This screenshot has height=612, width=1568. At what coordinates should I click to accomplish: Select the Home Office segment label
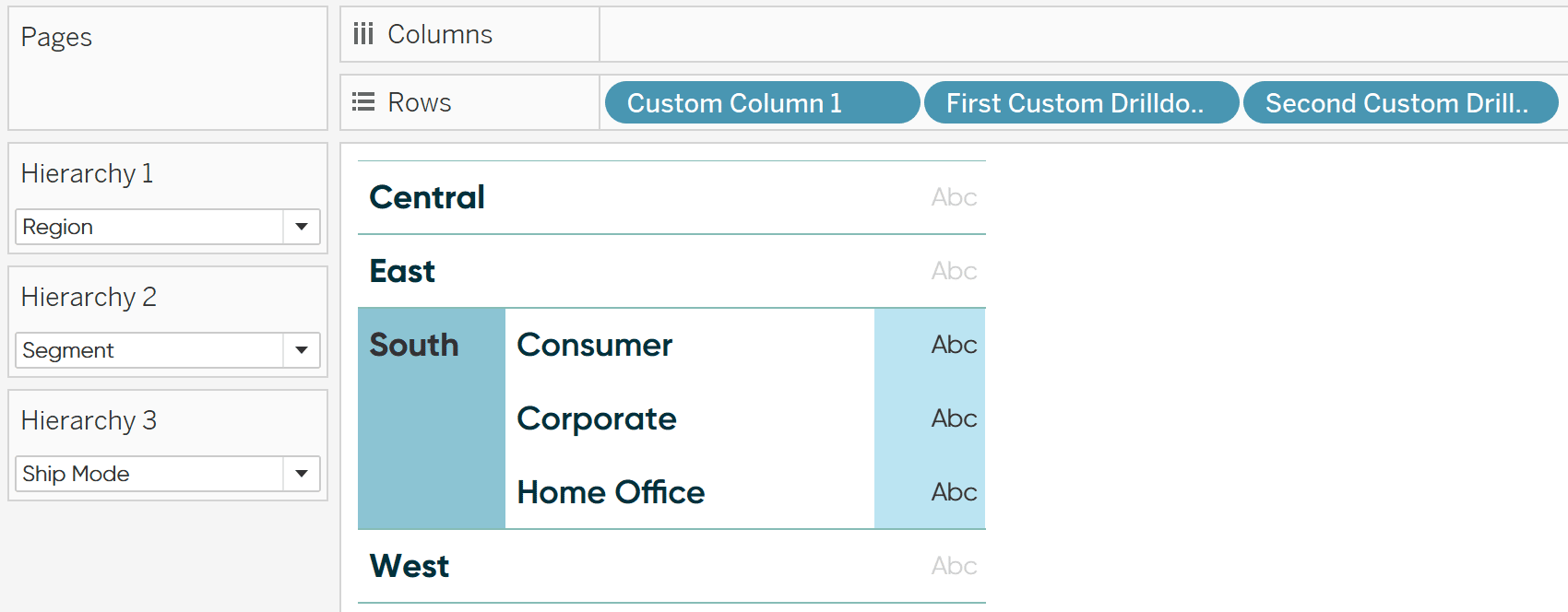(x=611, y=492)
